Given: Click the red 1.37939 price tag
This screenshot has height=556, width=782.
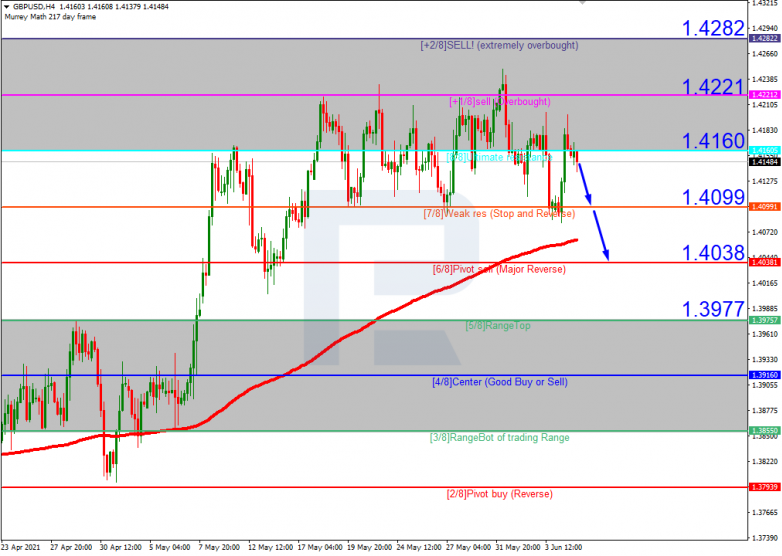Looking at the screenshot, I should 764,487.
